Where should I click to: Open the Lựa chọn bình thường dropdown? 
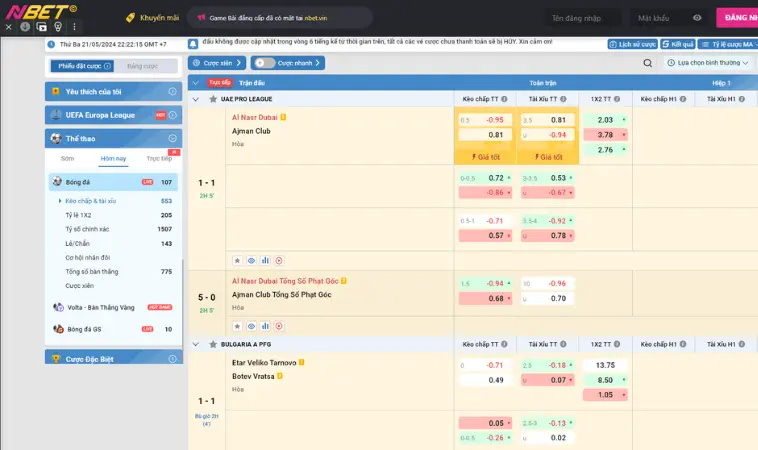pos(708,63)
